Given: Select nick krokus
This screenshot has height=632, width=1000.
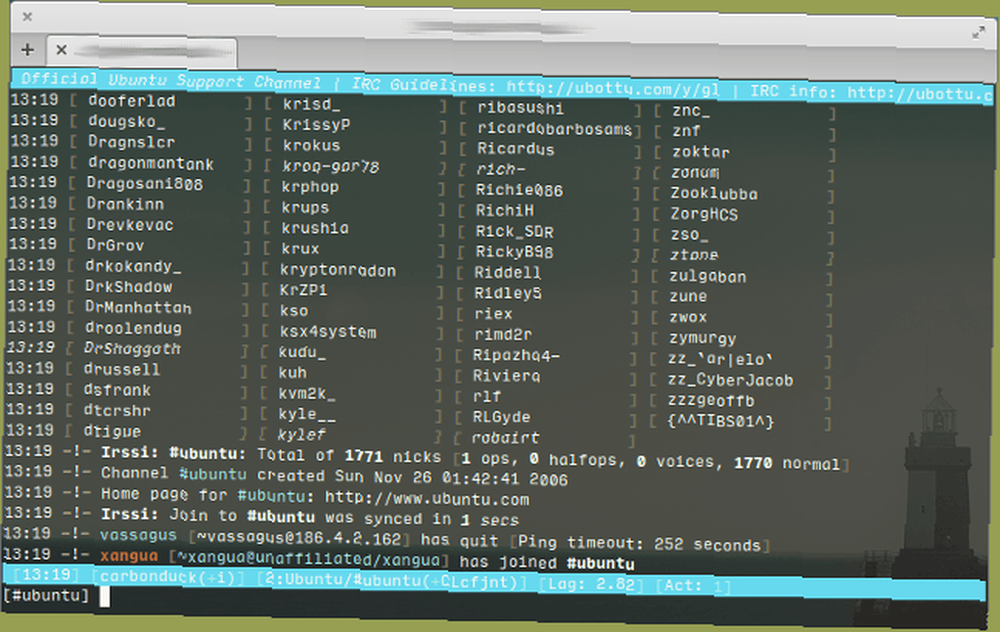Looking at the screenshot, I should pyautogui.click(x=312, y=145).
